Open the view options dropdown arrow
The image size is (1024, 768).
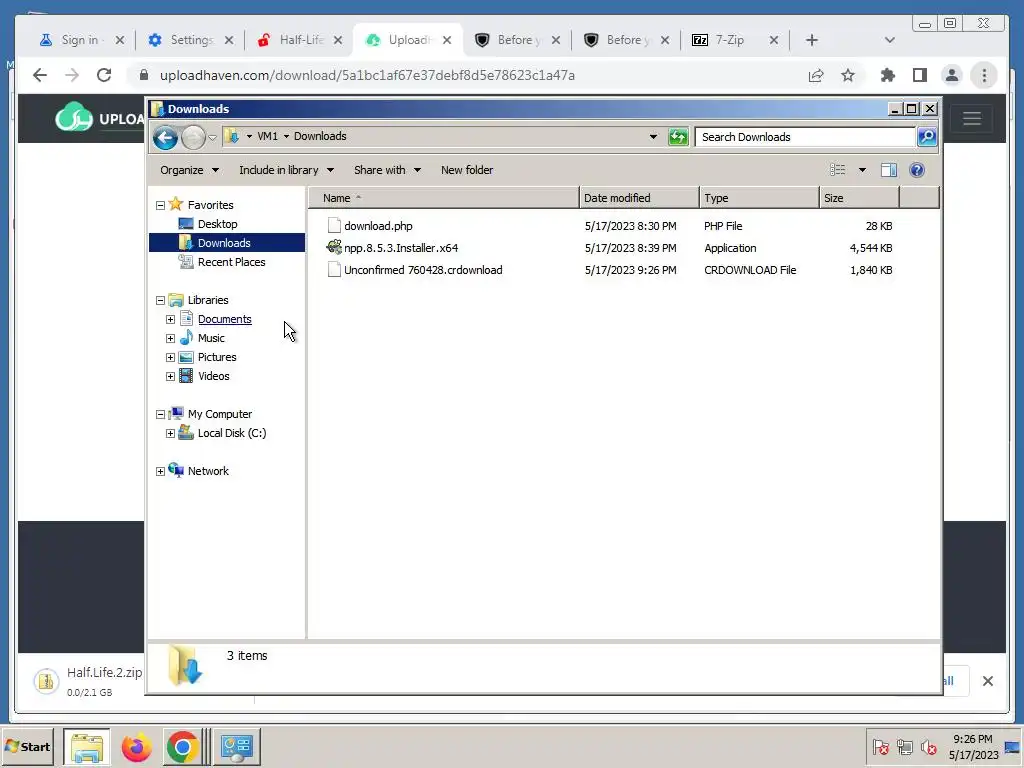coord(862,170)
